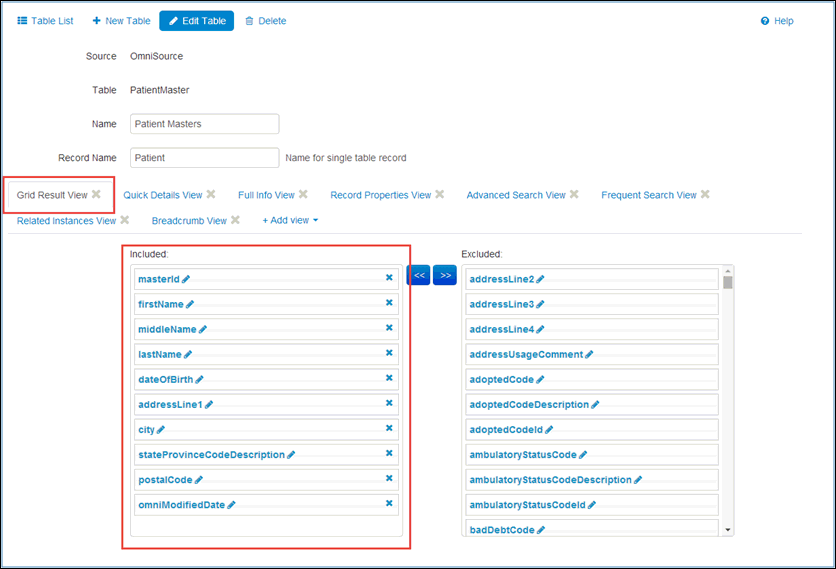836x569 pixels.
Task: Click the edit pencil beside dateOfBirth
Action: (200, 379)
